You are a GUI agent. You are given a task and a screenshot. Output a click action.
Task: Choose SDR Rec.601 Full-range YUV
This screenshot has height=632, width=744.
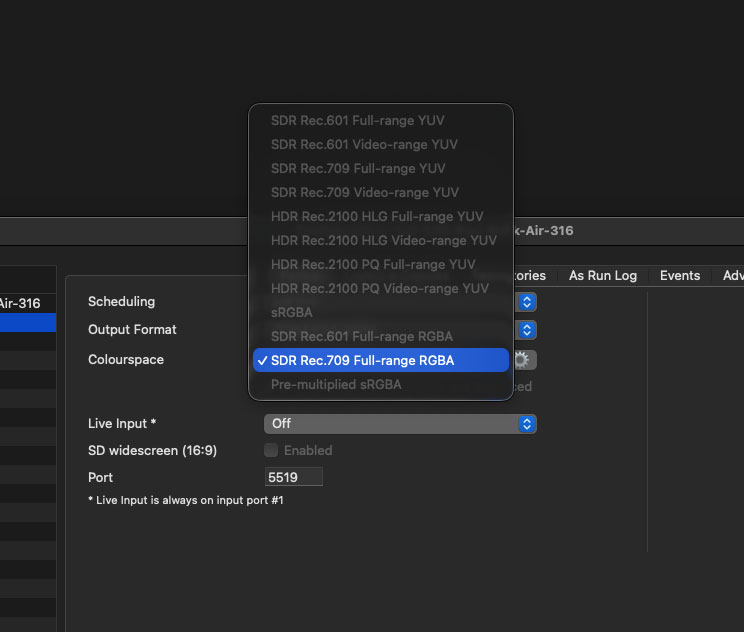point(357,120)
